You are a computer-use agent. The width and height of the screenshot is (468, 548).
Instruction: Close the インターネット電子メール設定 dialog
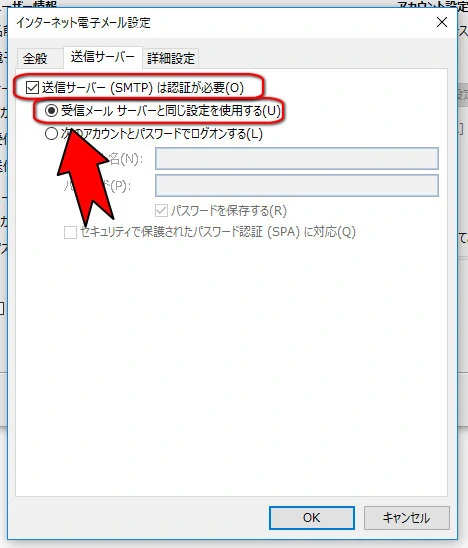coord(442,22)
